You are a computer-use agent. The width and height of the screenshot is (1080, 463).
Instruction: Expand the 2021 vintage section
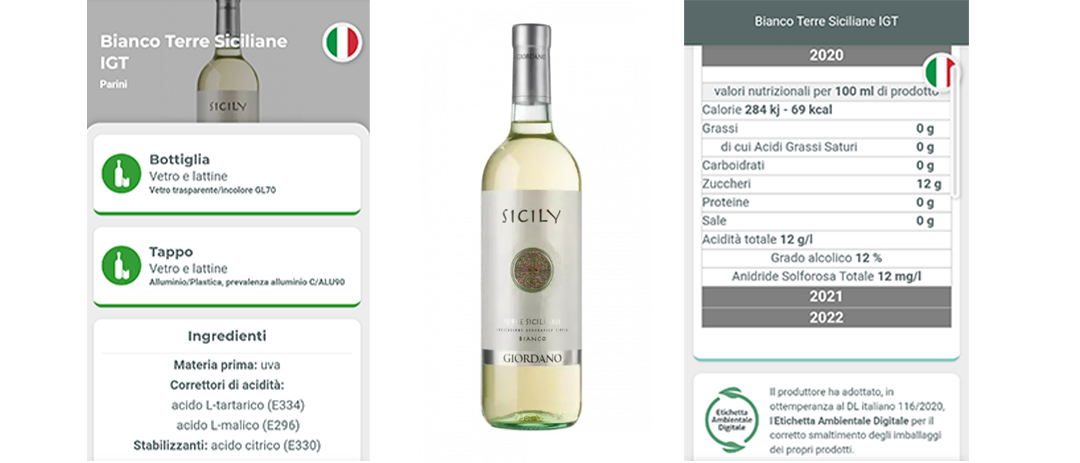pyautogui.click(x=826, y=297)
